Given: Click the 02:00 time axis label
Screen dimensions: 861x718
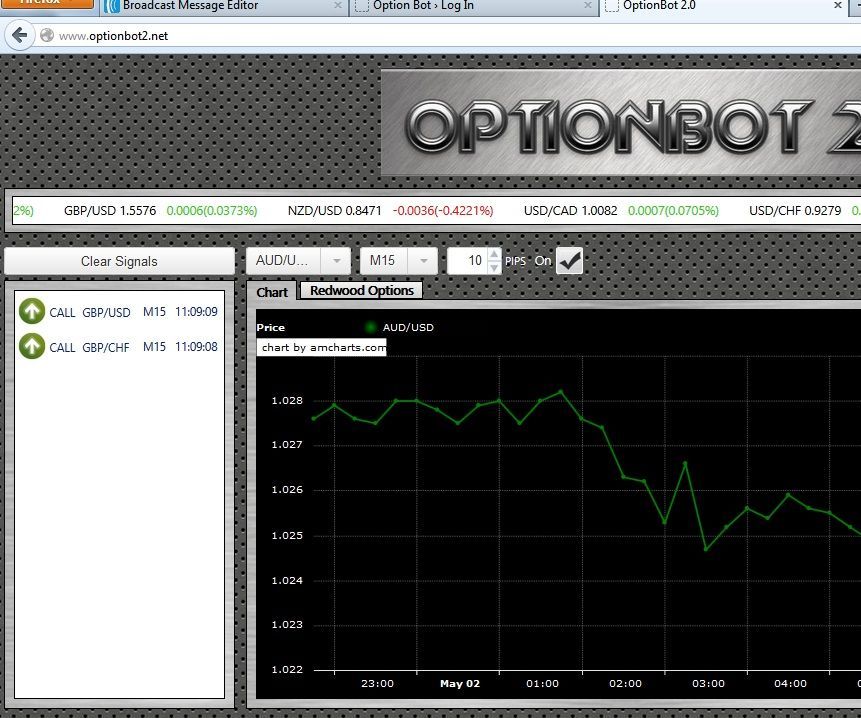Looking at the screenshot, I should pos(625,683).
